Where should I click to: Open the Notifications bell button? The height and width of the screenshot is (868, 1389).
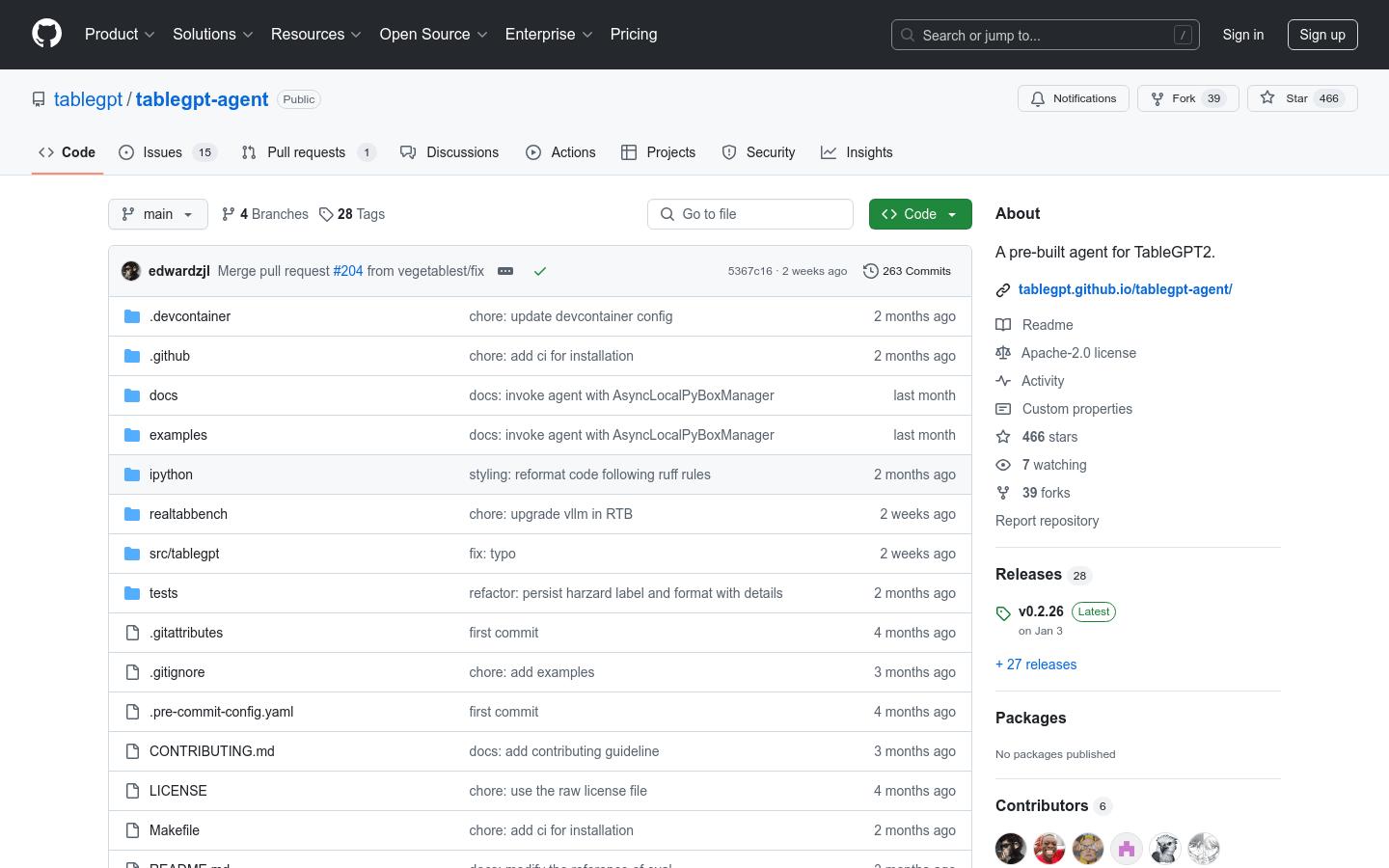click(1073, 98)
